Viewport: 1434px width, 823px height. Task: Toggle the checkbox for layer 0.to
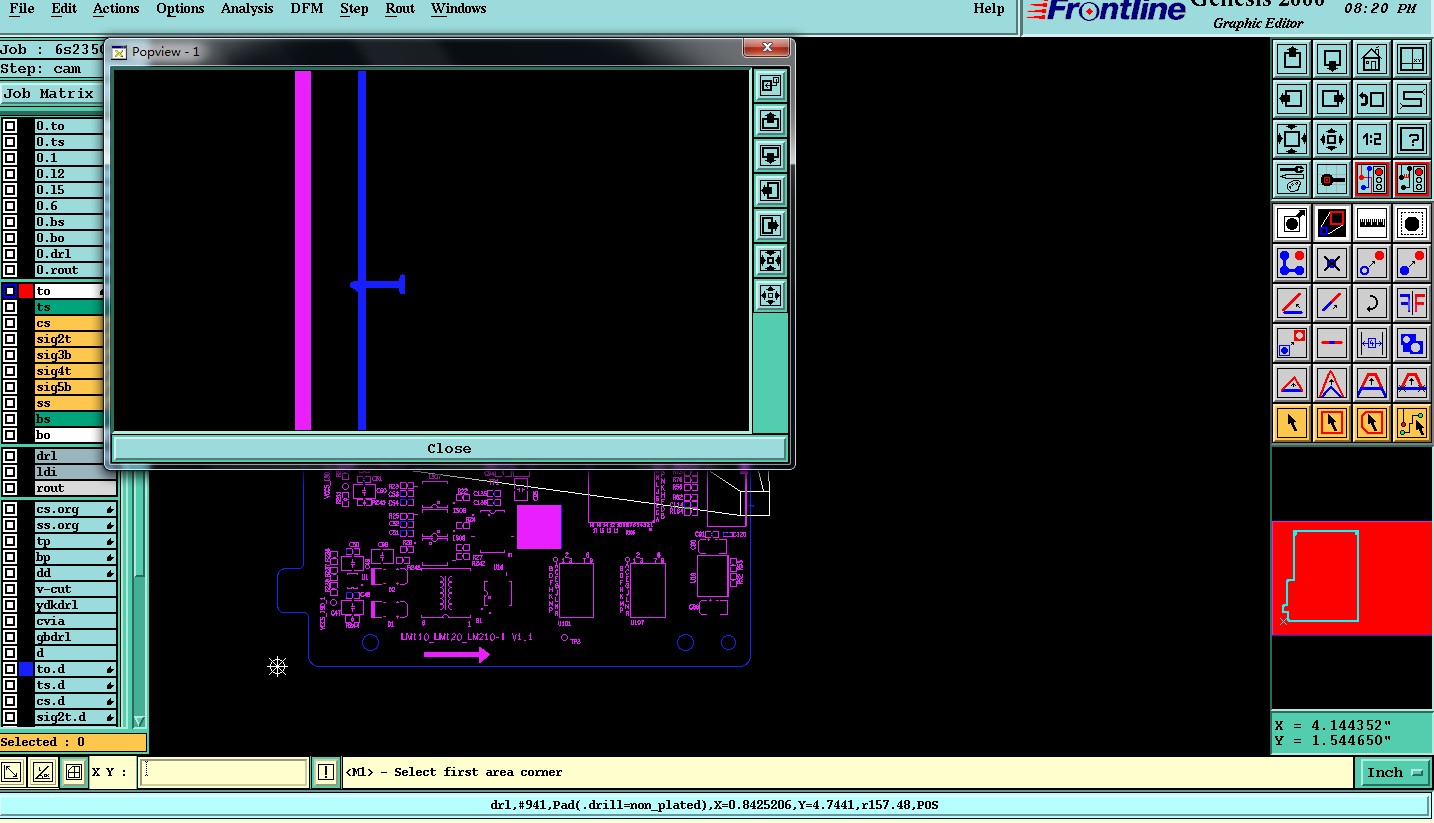coord(10,126)
